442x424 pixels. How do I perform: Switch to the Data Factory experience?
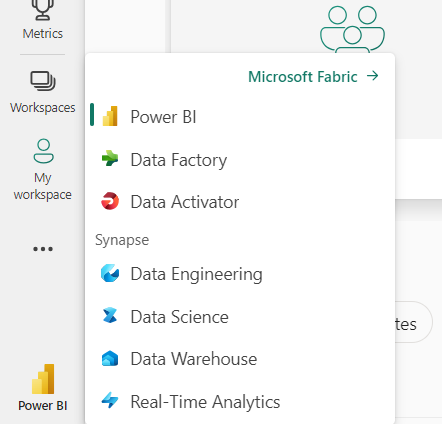pyautogui.click(x=240, y=160)
